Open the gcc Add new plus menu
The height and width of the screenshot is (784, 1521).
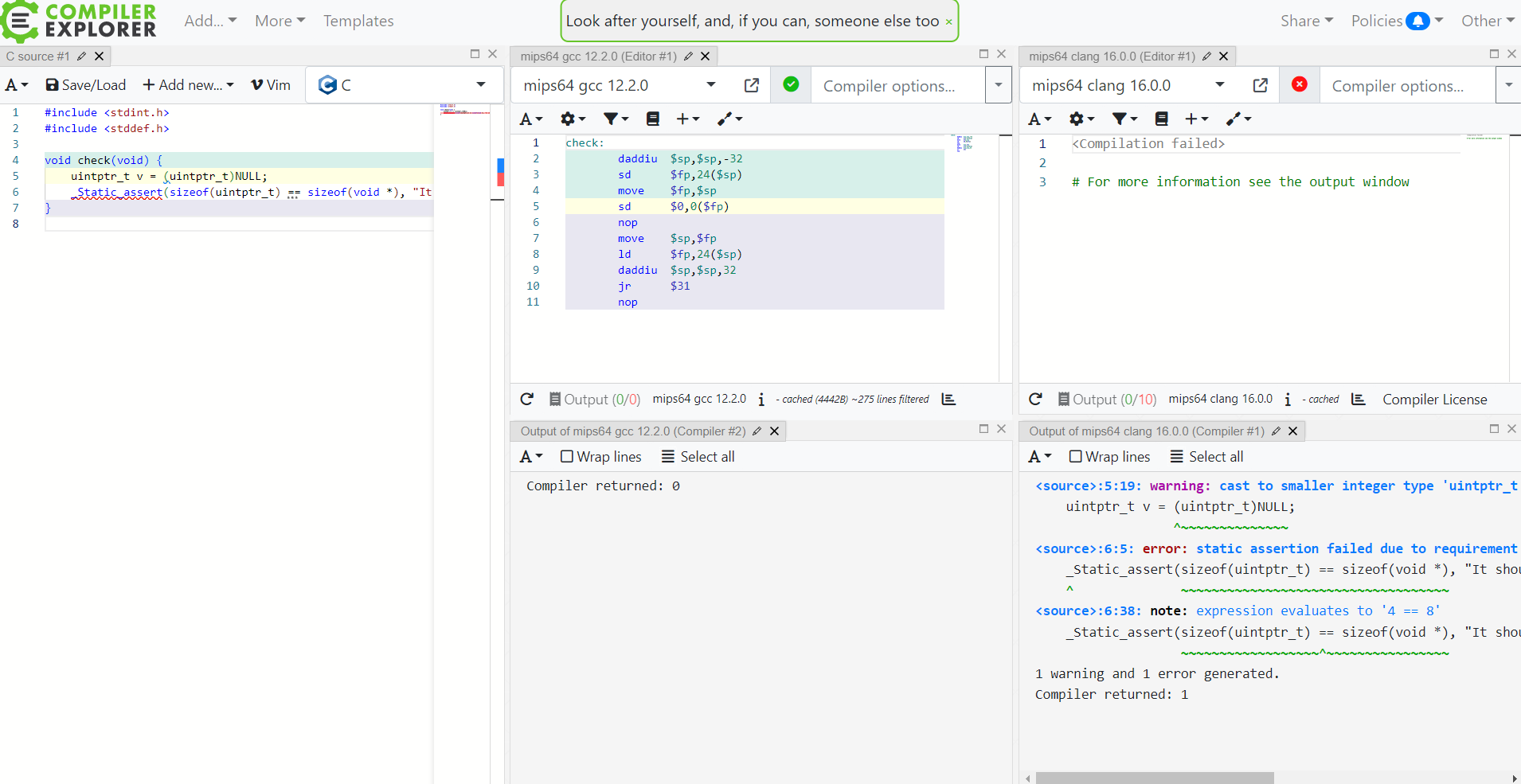coord(687,119)
